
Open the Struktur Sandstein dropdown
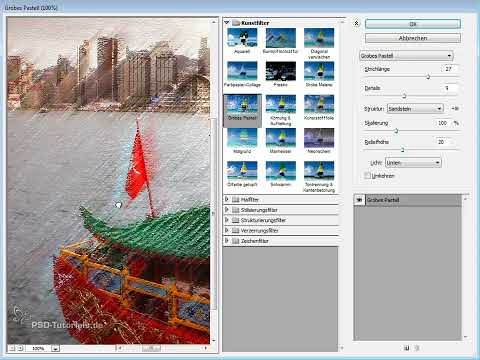coord(415,109)
